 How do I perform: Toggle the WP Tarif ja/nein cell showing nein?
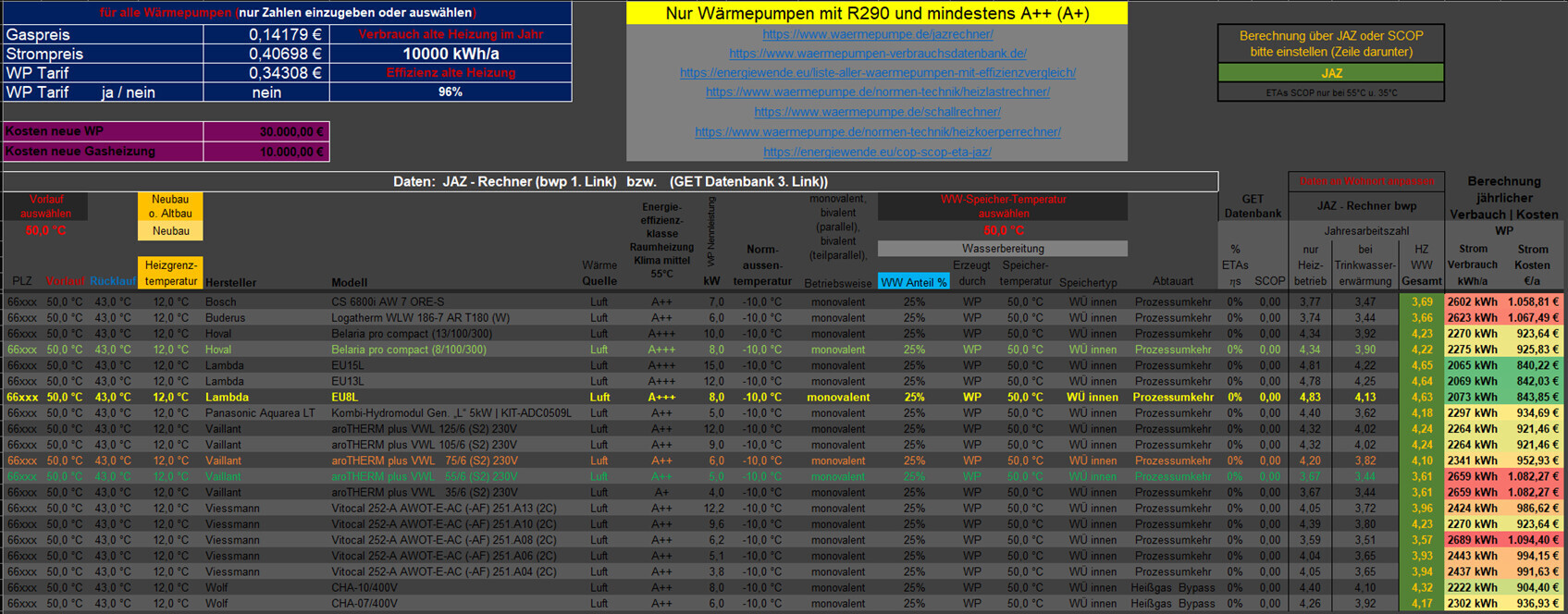266,92
